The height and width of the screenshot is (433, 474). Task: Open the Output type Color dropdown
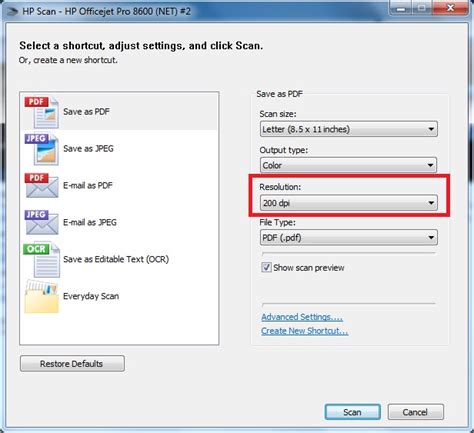pyautogui.click(x=349, y=165)
